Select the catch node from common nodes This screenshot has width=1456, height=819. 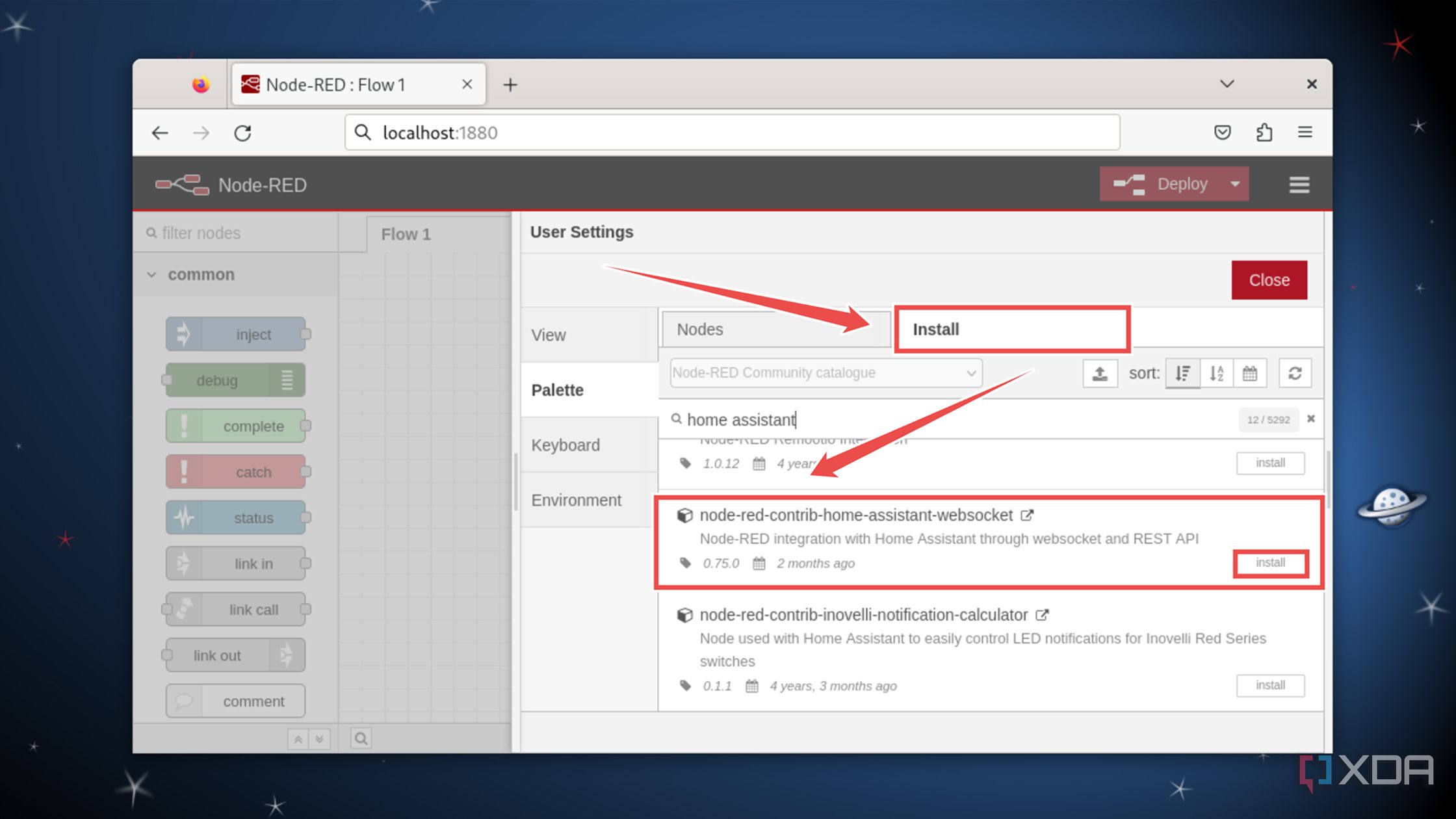pos(236,471)
